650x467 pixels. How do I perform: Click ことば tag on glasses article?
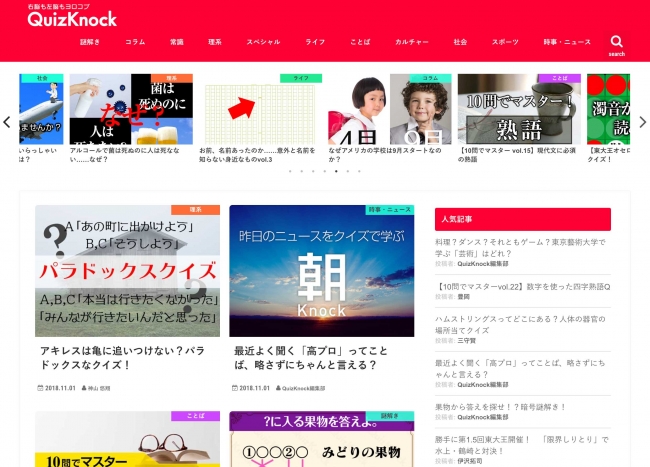195,416
